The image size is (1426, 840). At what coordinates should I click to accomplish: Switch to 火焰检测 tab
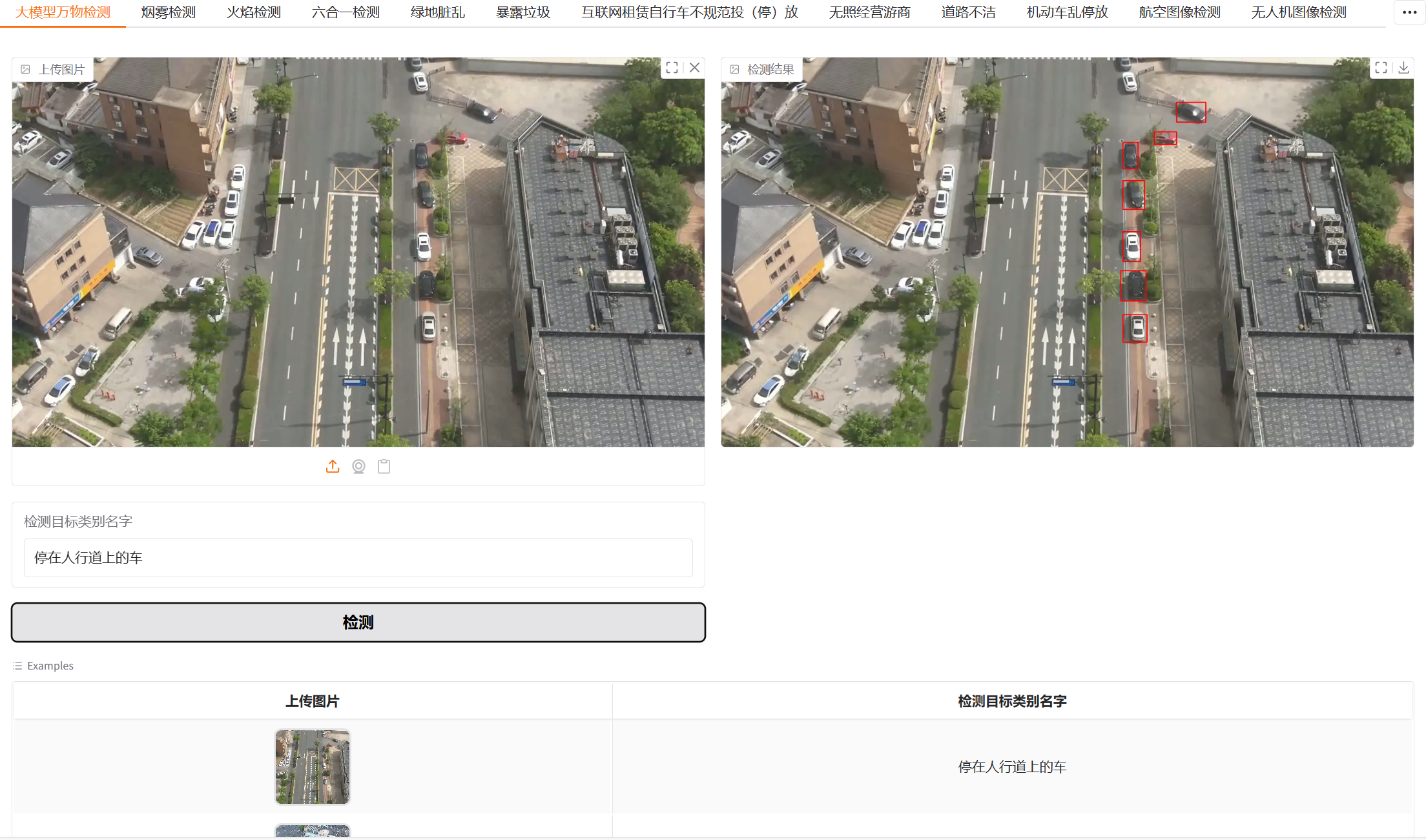(253, 12)
